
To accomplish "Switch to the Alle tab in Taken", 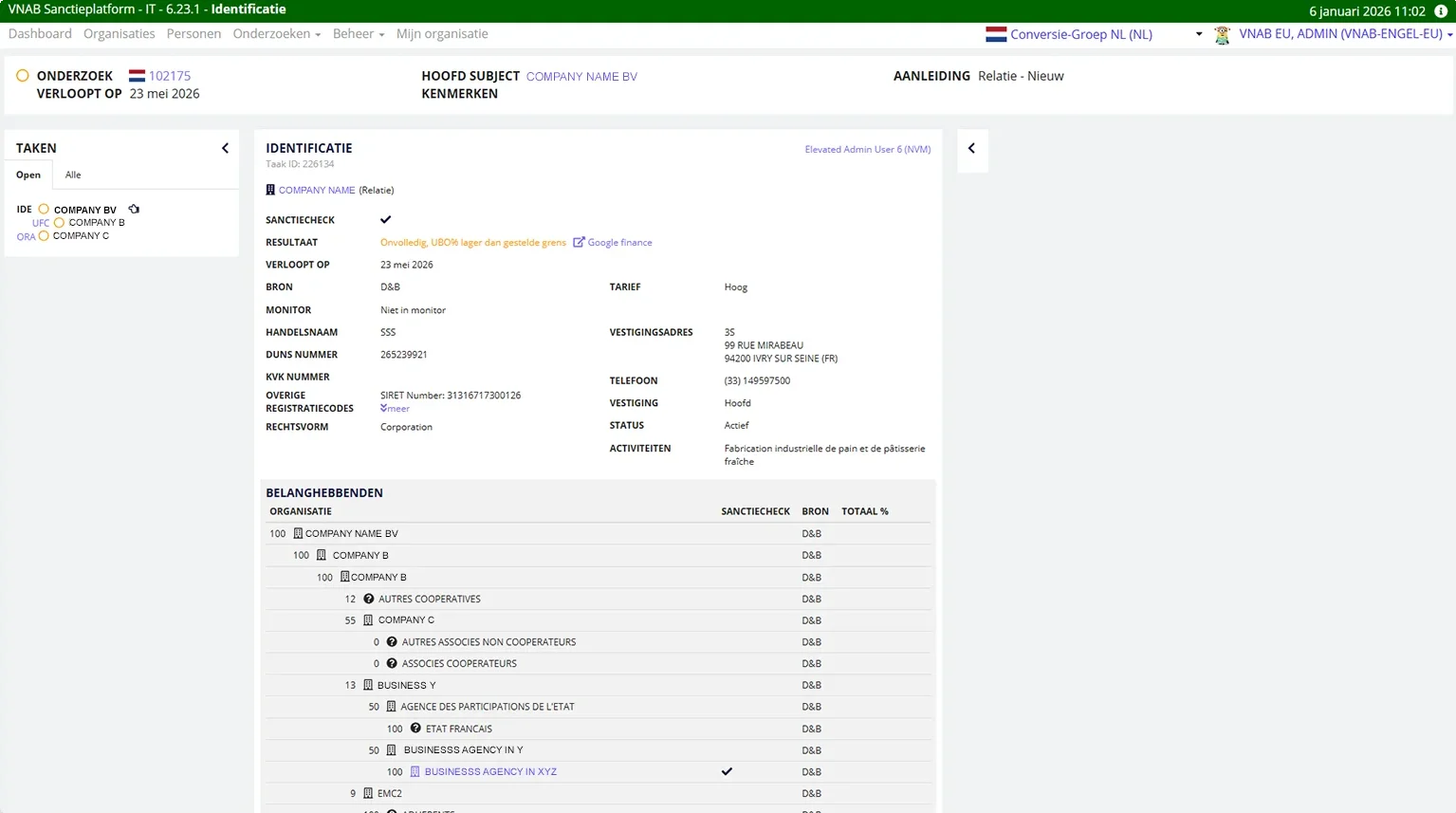I will pos(73,175).
